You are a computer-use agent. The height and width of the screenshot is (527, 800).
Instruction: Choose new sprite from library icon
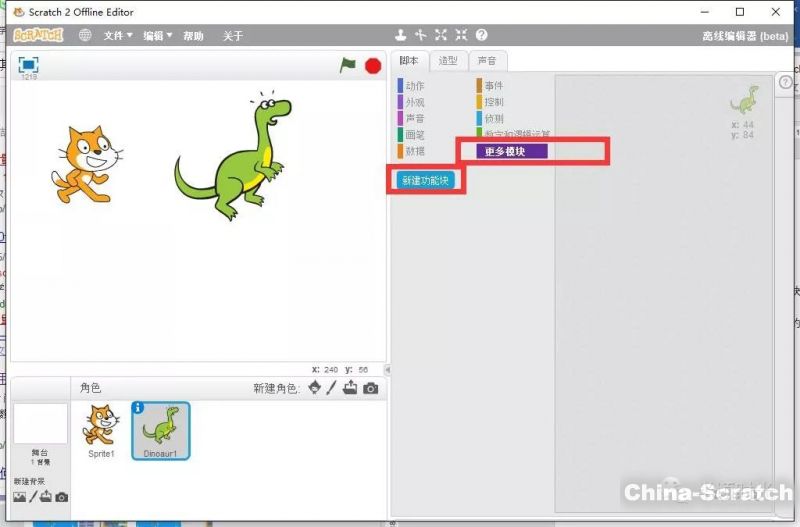pos(315,388)
